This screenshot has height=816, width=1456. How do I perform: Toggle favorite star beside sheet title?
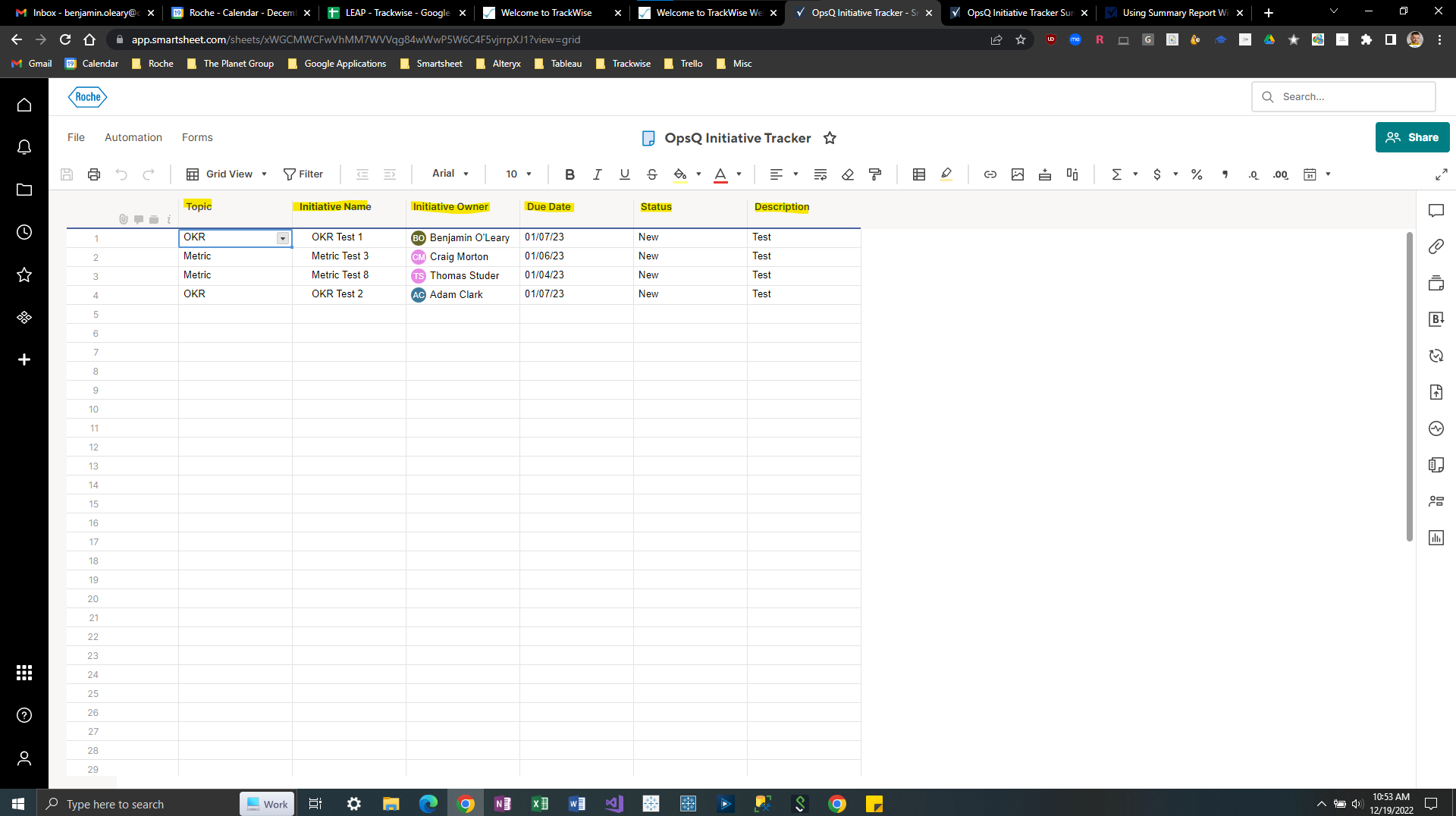pos(830,138)
